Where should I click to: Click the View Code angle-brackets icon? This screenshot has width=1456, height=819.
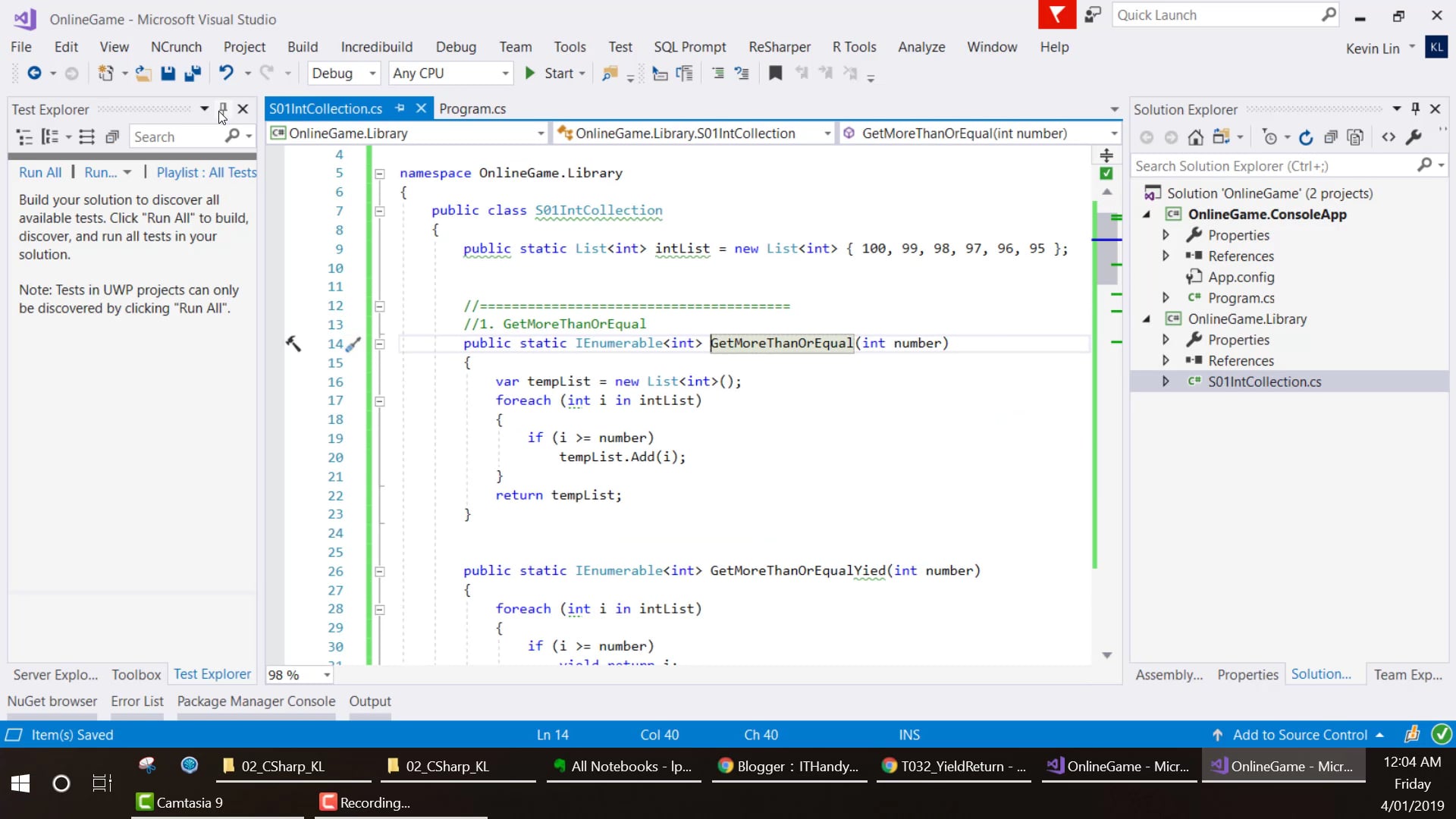coord(1388,137)
